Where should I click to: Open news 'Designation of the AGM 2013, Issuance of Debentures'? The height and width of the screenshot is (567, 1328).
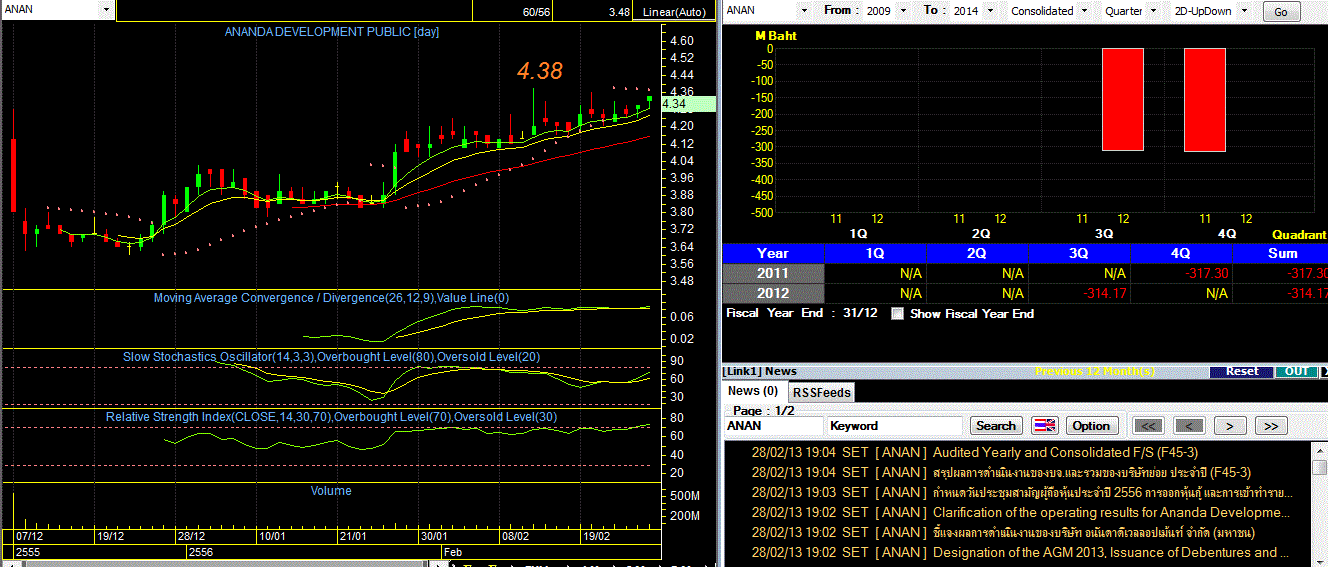tap(1109, 552)
